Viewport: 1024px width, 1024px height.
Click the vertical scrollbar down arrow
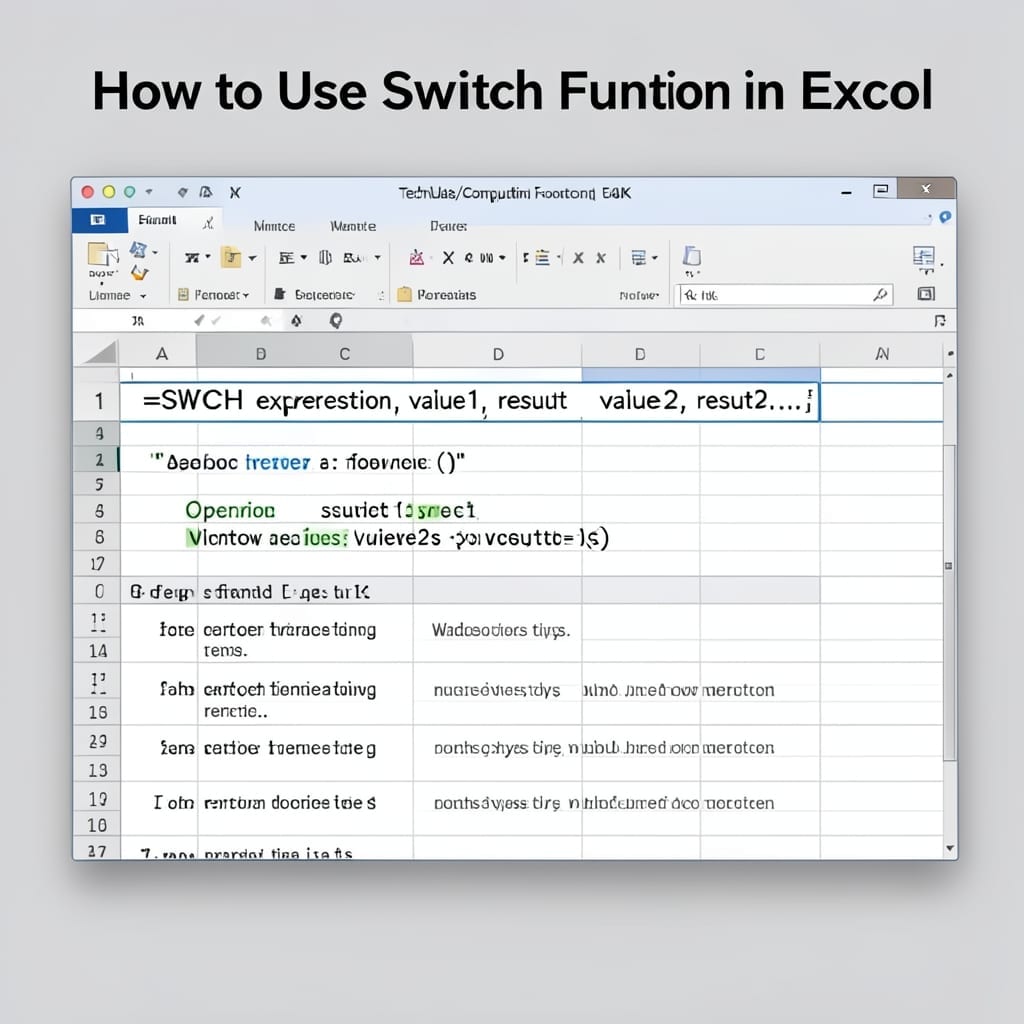(950, 848)
